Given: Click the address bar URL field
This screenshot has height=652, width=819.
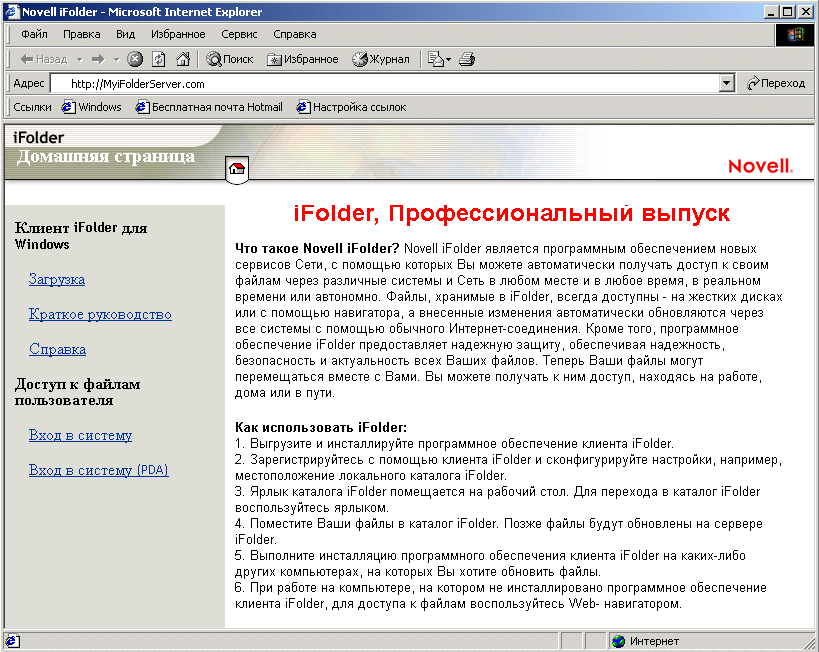Looking at the screenshot, I should coord(385,84).
